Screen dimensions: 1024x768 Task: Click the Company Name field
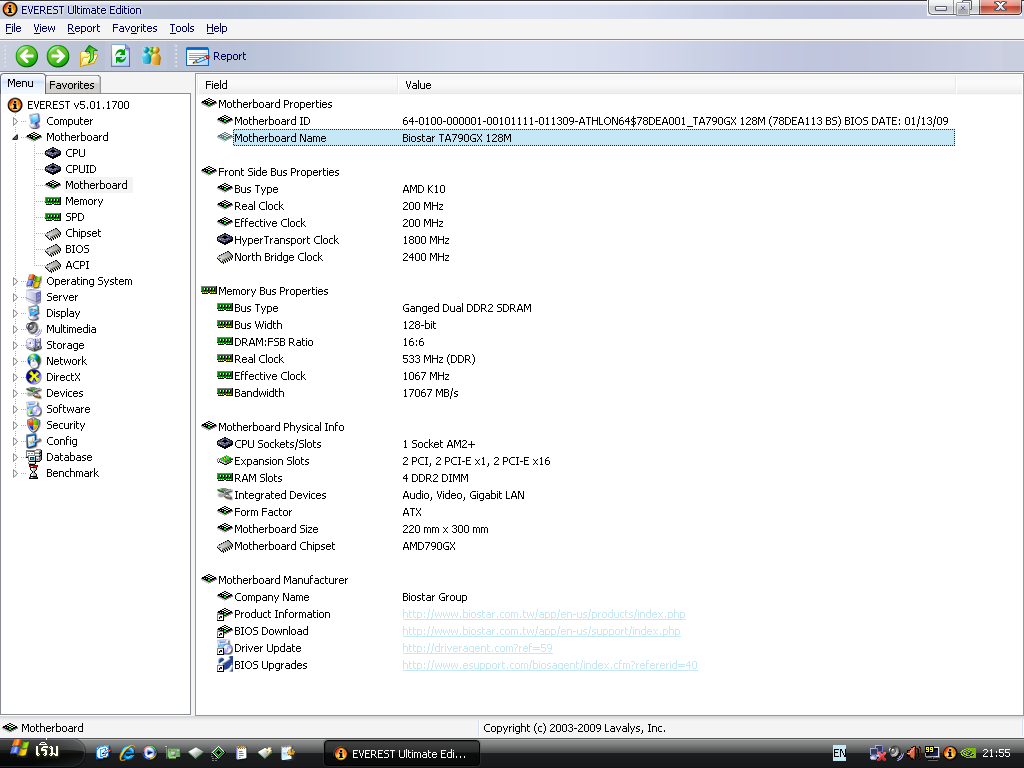272,597
